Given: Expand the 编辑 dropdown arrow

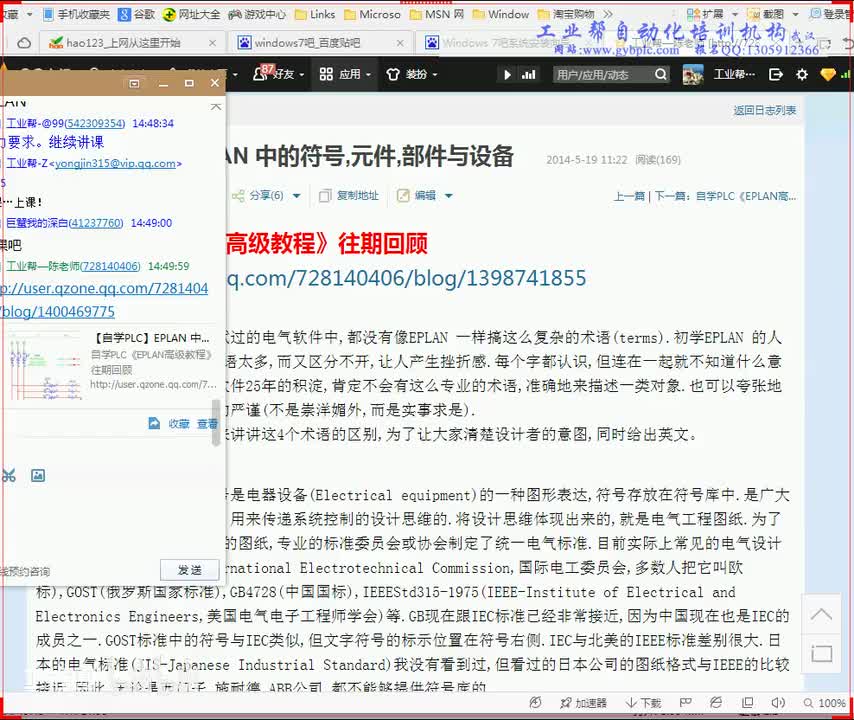Looking at the screenshot, I should [449, 196].
